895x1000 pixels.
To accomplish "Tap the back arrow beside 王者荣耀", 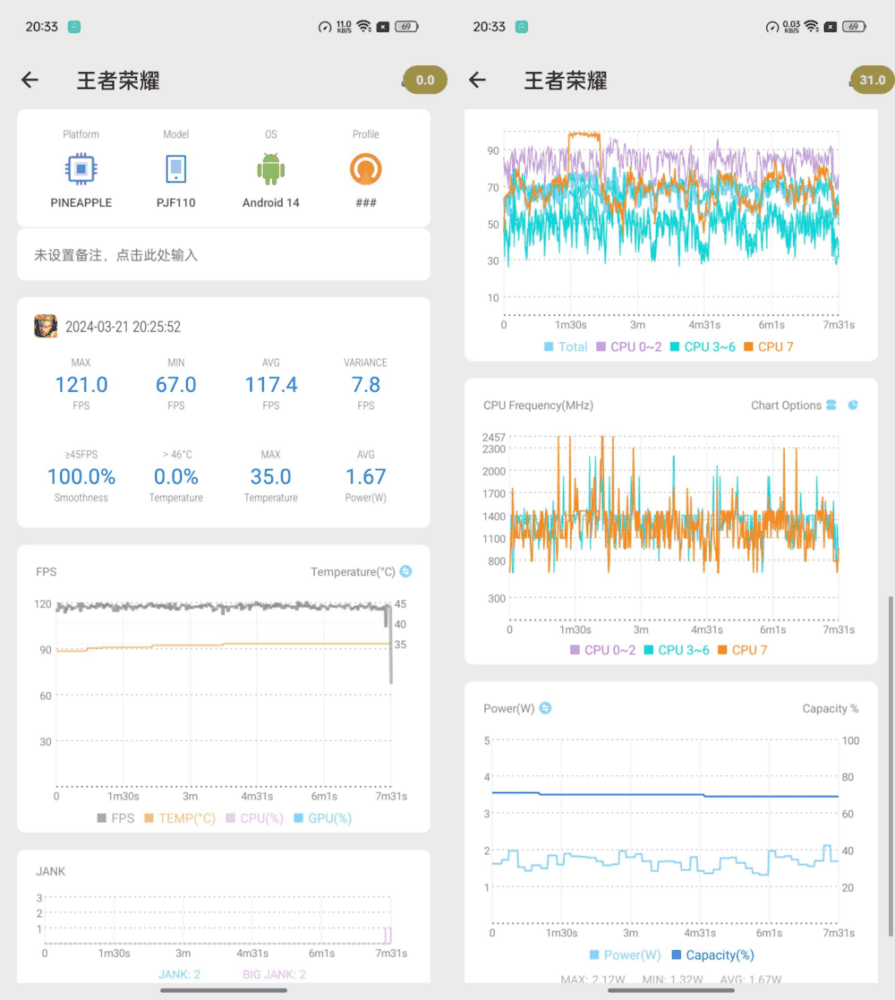I will click(29, 80).
